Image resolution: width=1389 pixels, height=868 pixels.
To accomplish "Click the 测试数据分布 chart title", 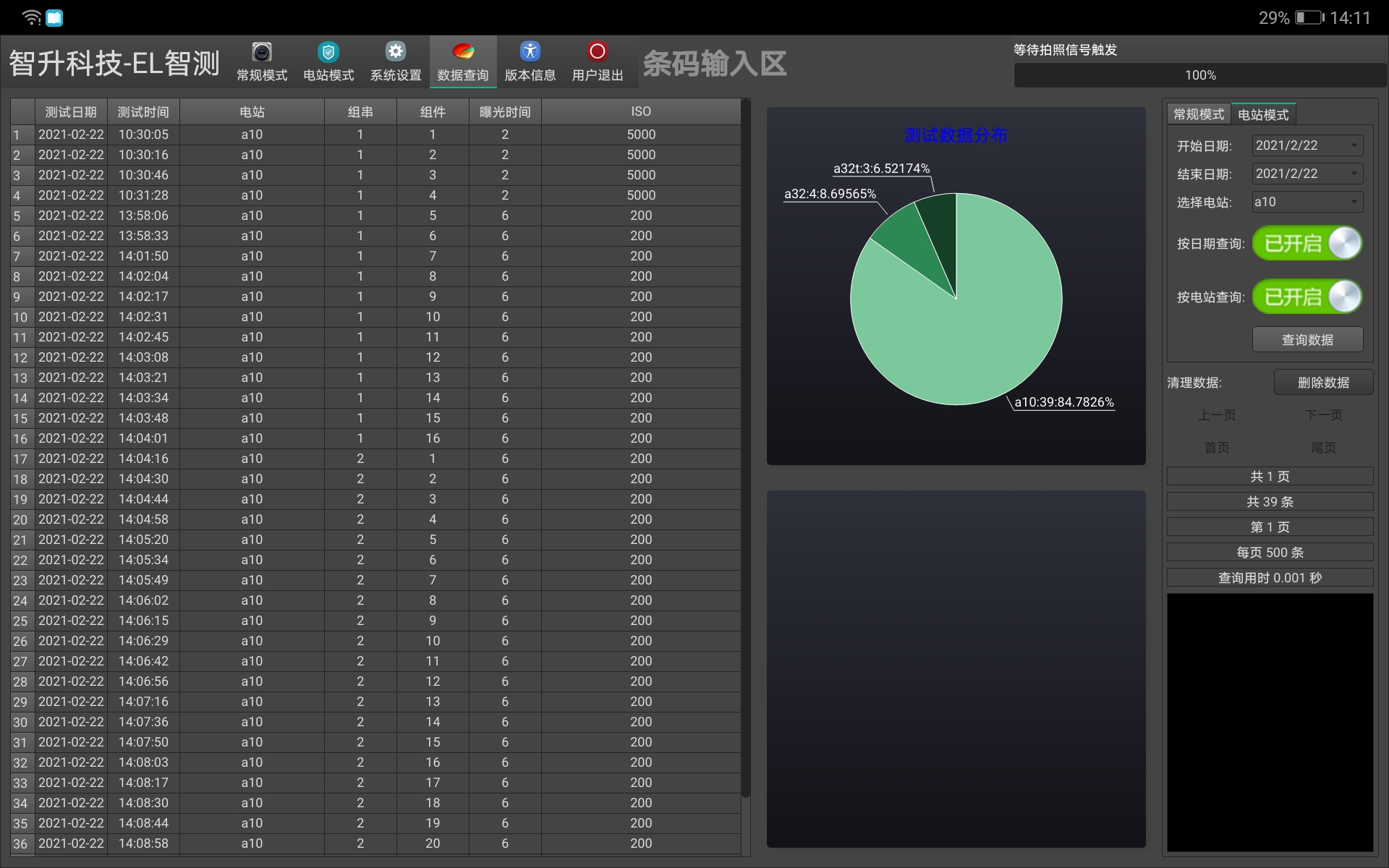I will [956, 135].
